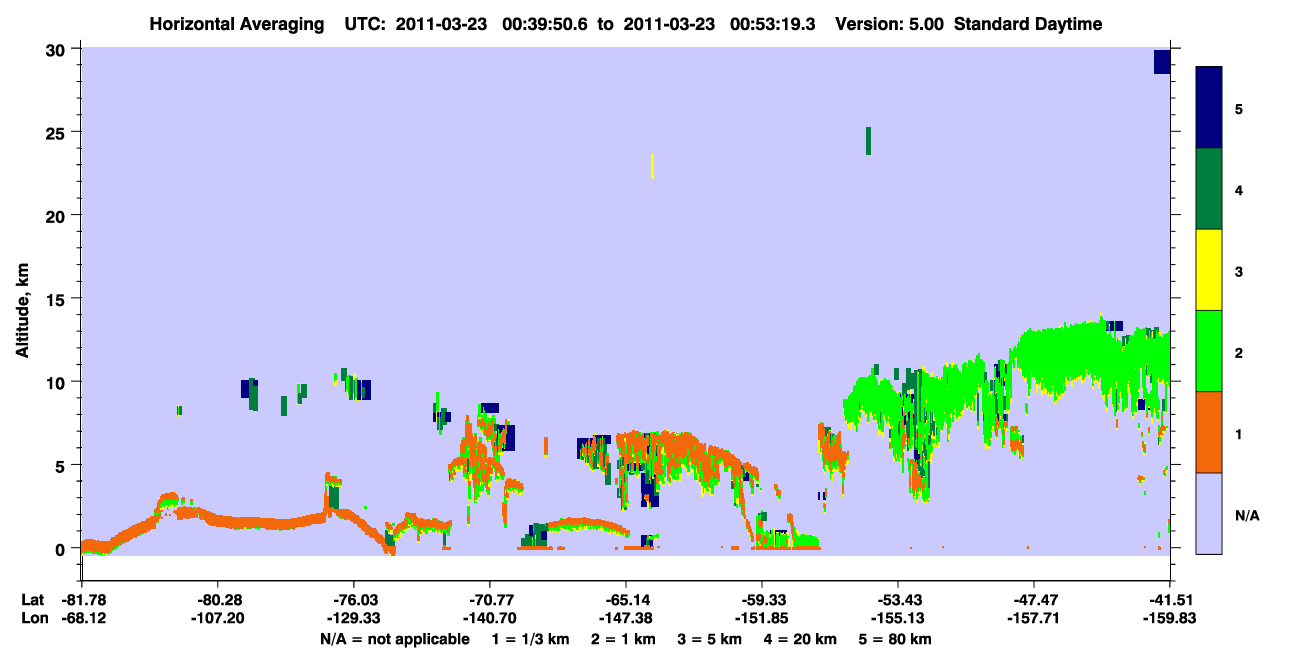Click the altitude tick label '10'

[58, 382]
